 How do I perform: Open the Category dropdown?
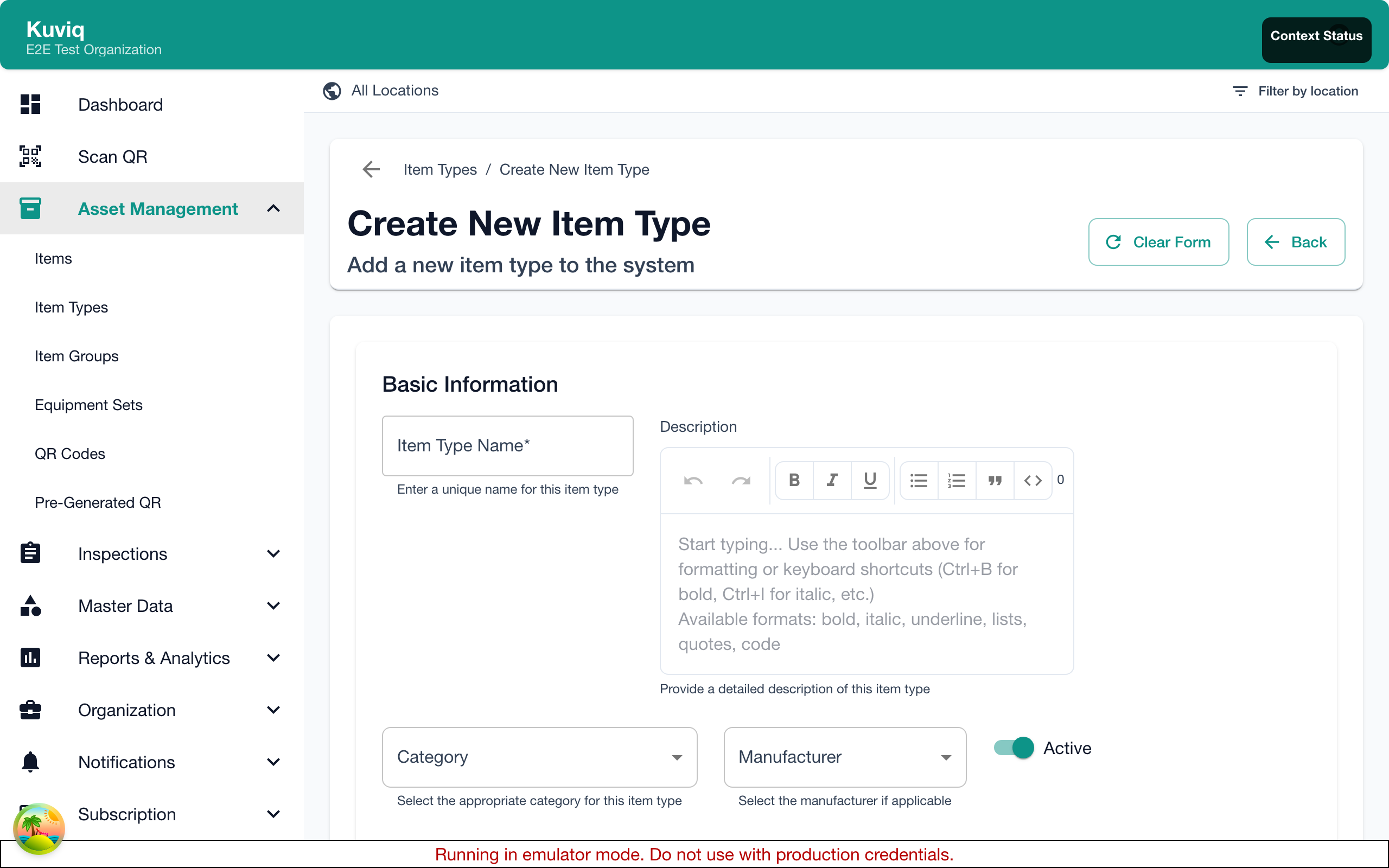click(539, 757)
